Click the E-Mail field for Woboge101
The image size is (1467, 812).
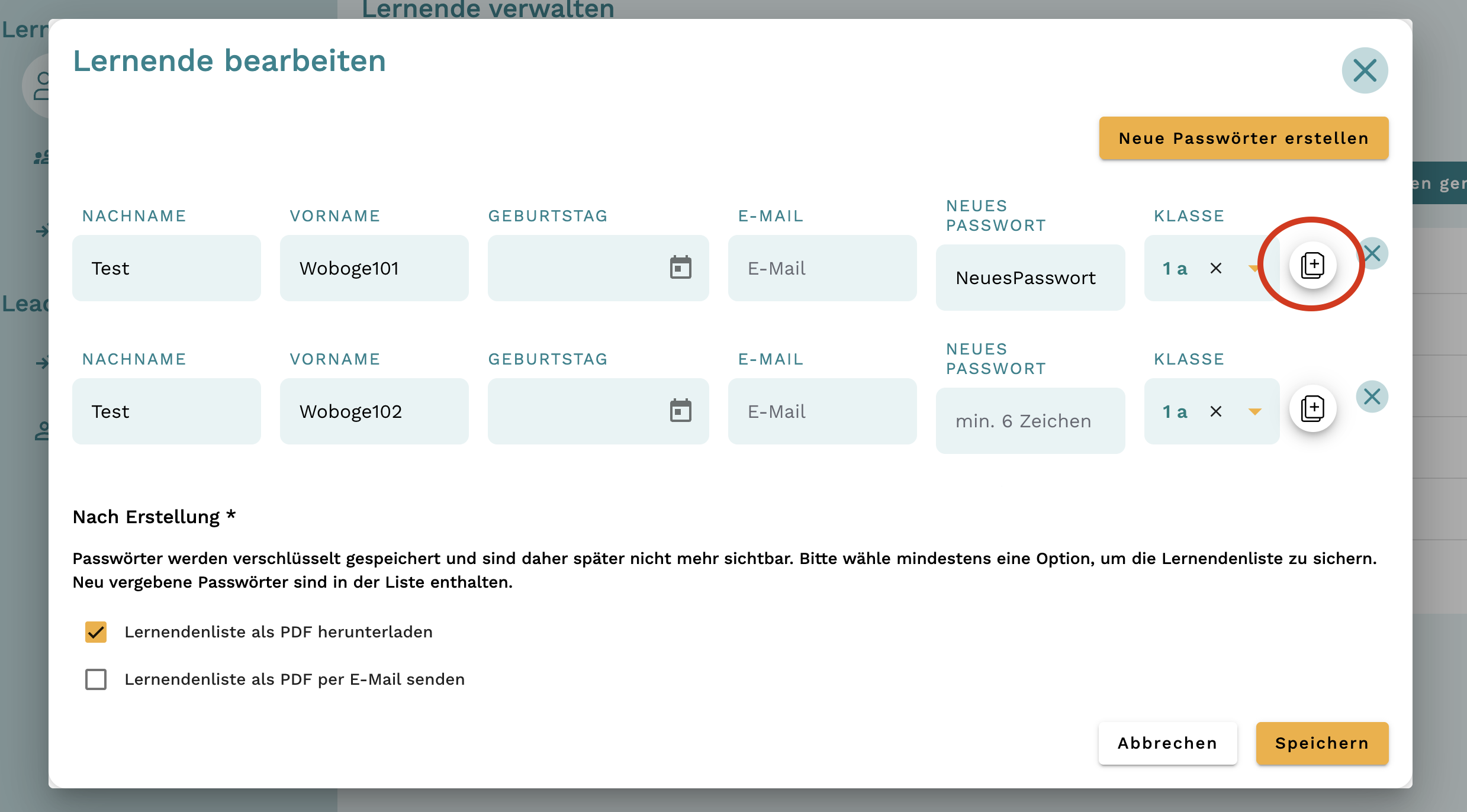tap(822, 268)
